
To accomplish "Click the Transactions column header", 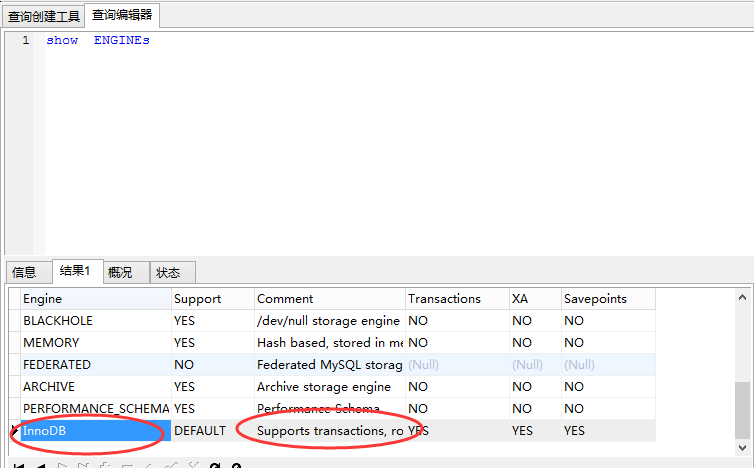I will 455,299.
